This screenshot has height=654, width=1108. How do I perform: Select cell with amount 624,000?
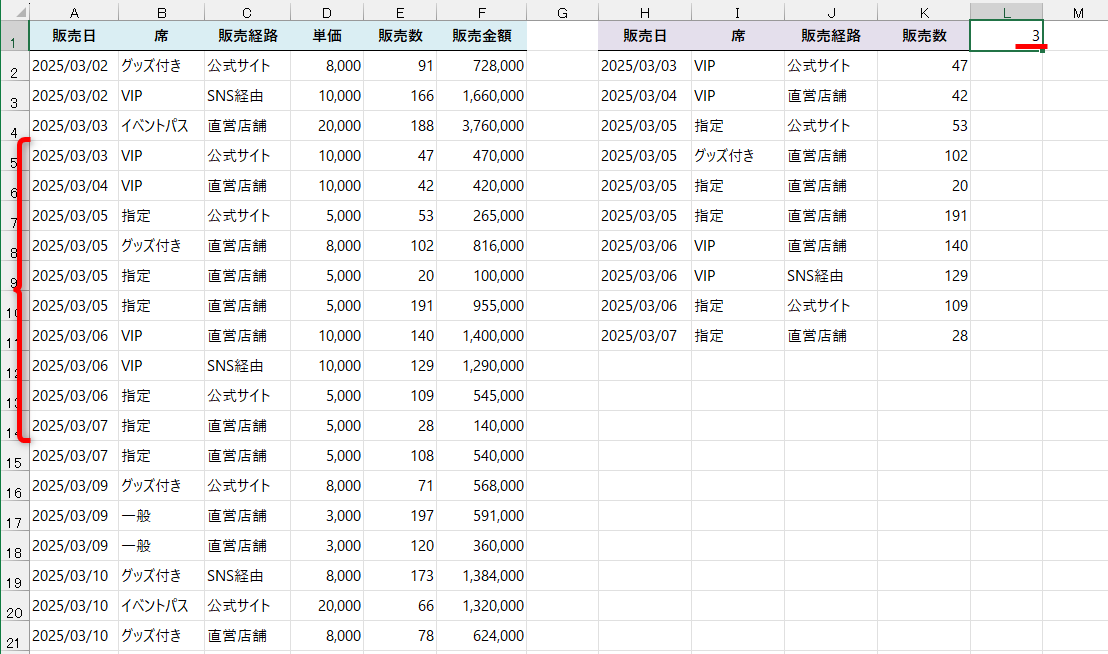pyautogui.click(x=482, y=636)
